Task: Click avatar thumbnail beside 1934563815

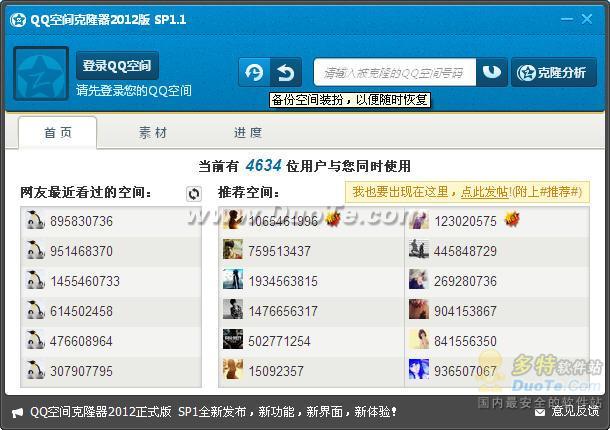Action: (x=233, y=279)
